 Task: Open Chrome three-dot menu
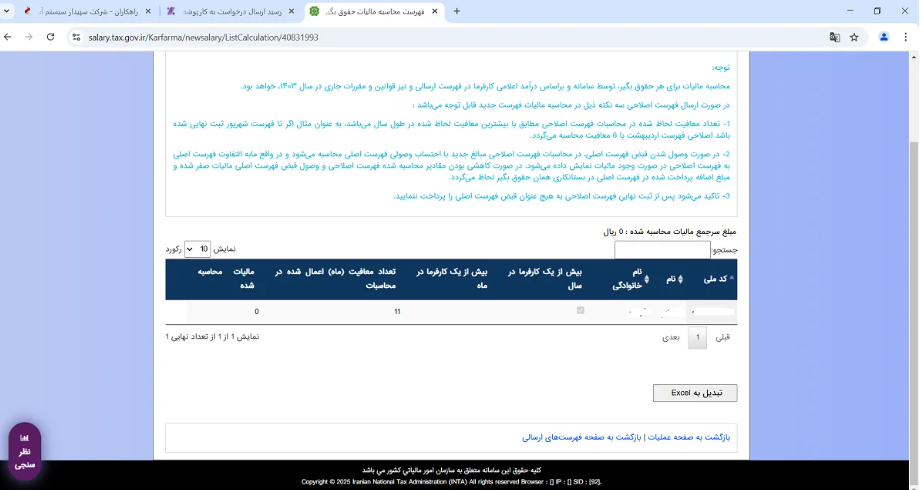pyautogui.click(x=906, y=37)
